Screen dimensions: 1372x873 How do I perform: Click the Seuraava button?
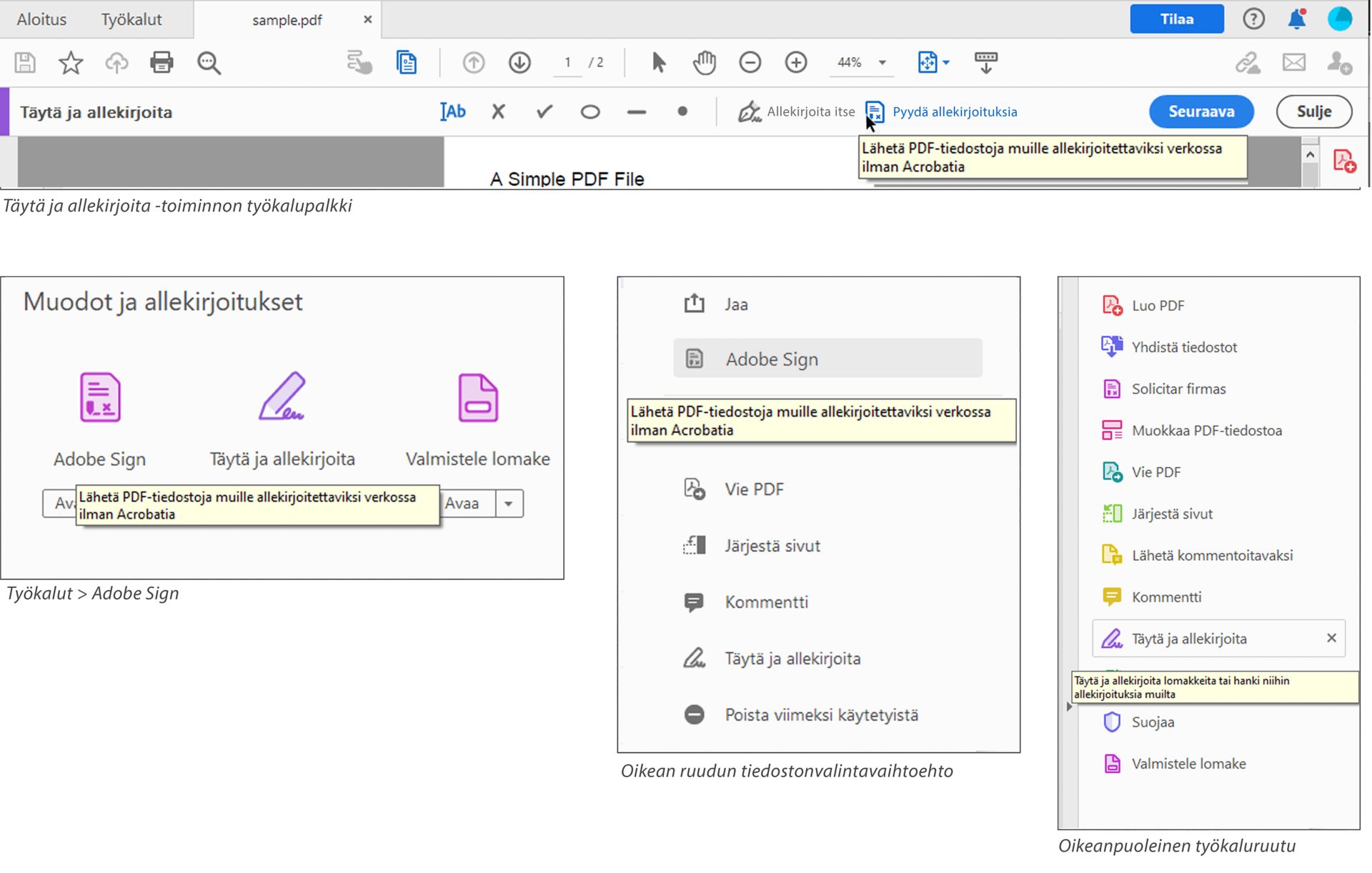coord(1200,111)
